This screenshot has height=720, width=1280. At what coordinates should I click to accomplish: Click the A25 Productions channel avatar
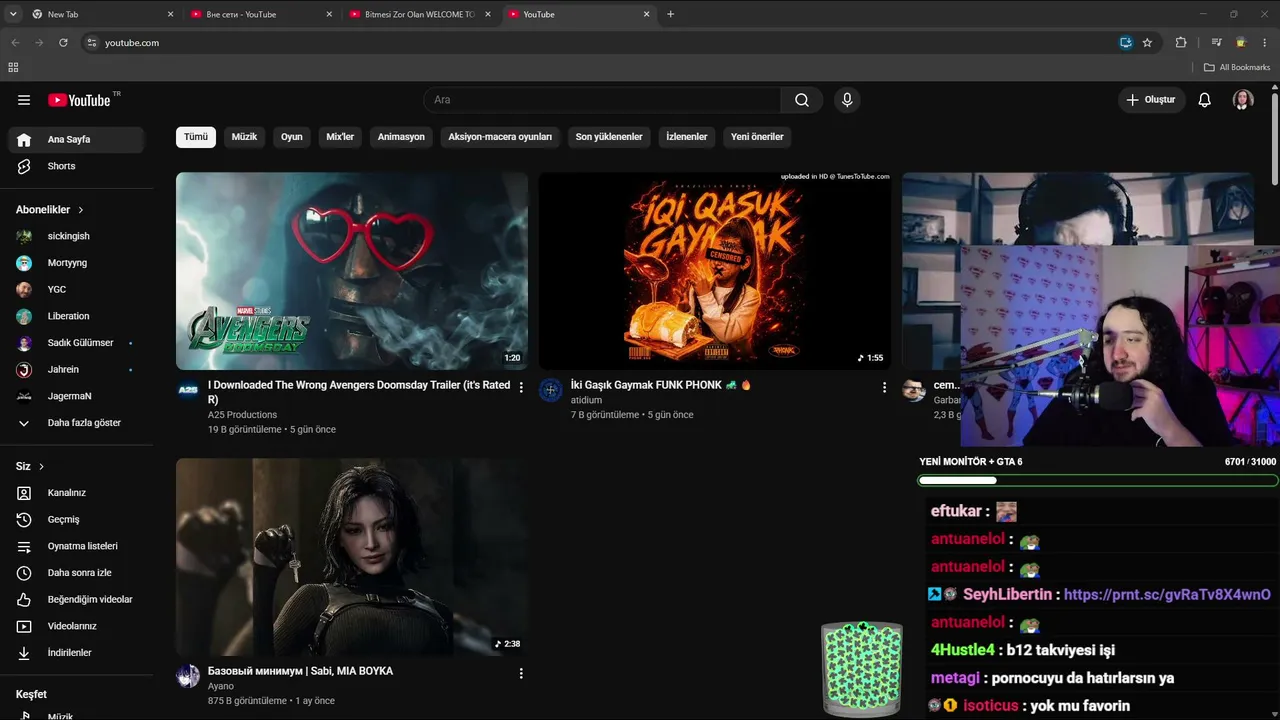click(x=188, y=390)
